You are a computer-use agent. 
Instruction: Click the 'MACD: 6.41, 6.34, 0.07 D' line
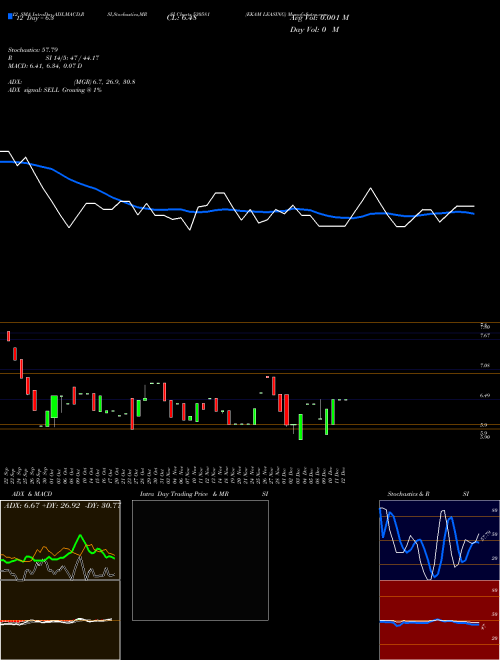tap(45, 66)
